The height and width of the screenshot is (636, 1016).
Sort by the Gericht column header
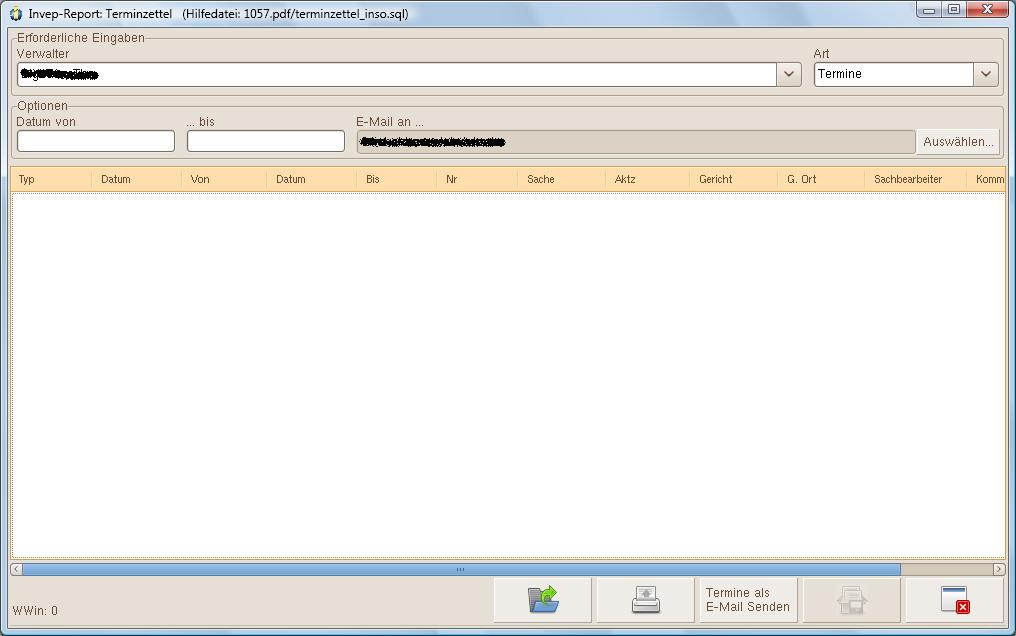click(x=733, y=179)
